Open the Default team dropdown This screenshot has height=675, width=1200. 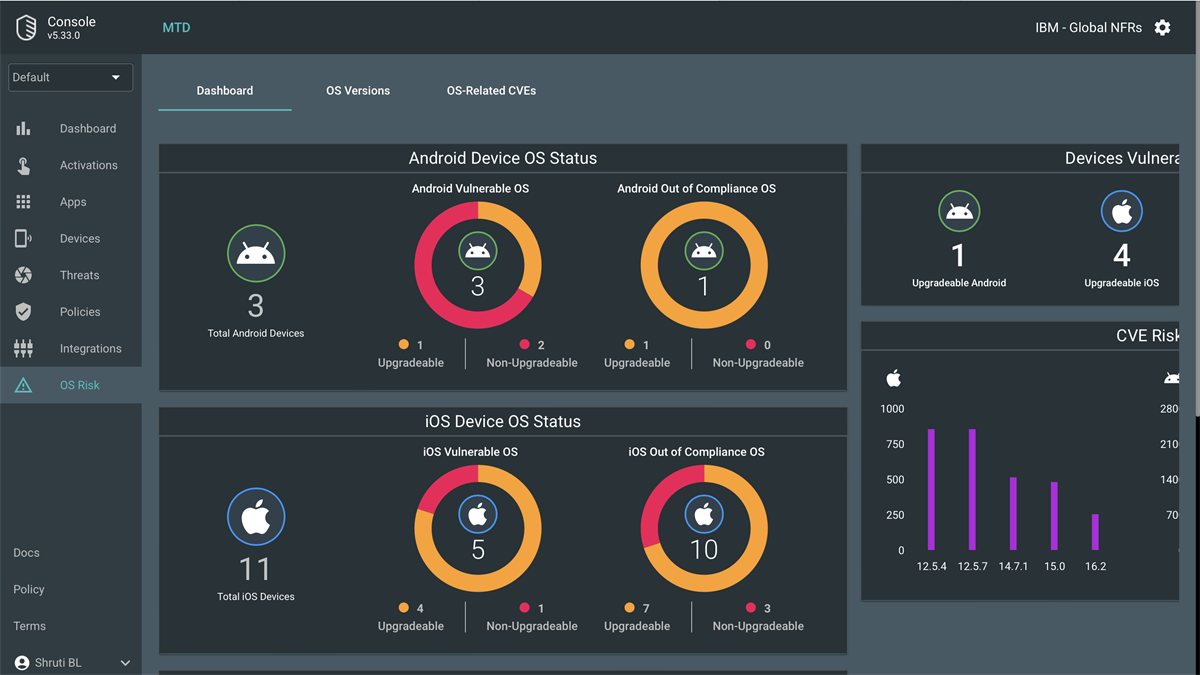(x=70, y=77)
